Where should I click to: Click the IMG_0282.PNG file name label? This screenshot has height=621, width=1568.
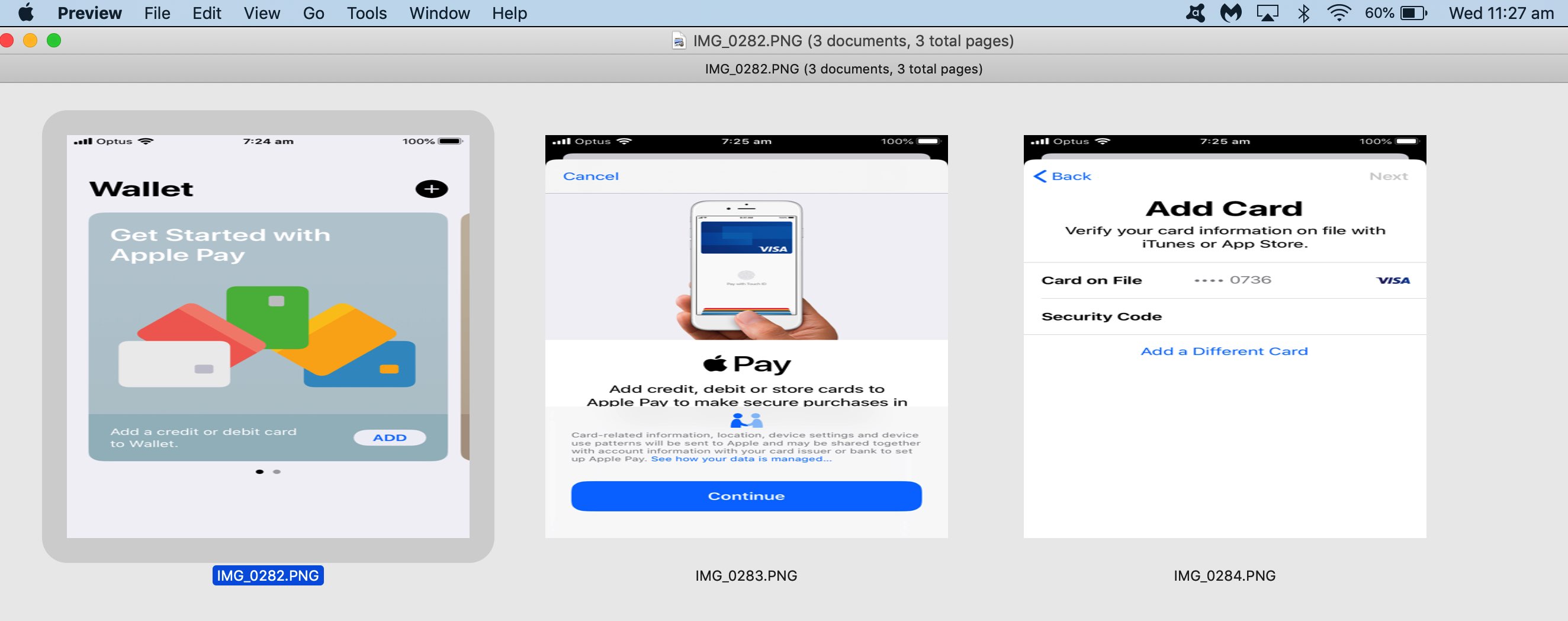(x=268, y=575)
